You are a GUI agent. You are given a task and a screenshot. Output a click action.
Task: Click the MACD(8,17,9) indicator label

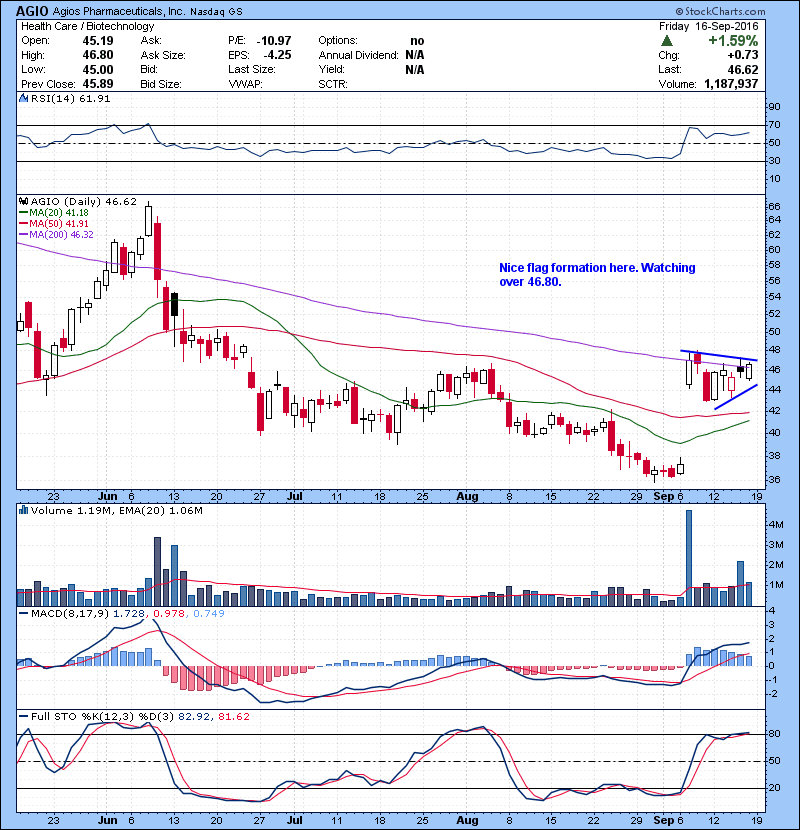tap(70, 613)
